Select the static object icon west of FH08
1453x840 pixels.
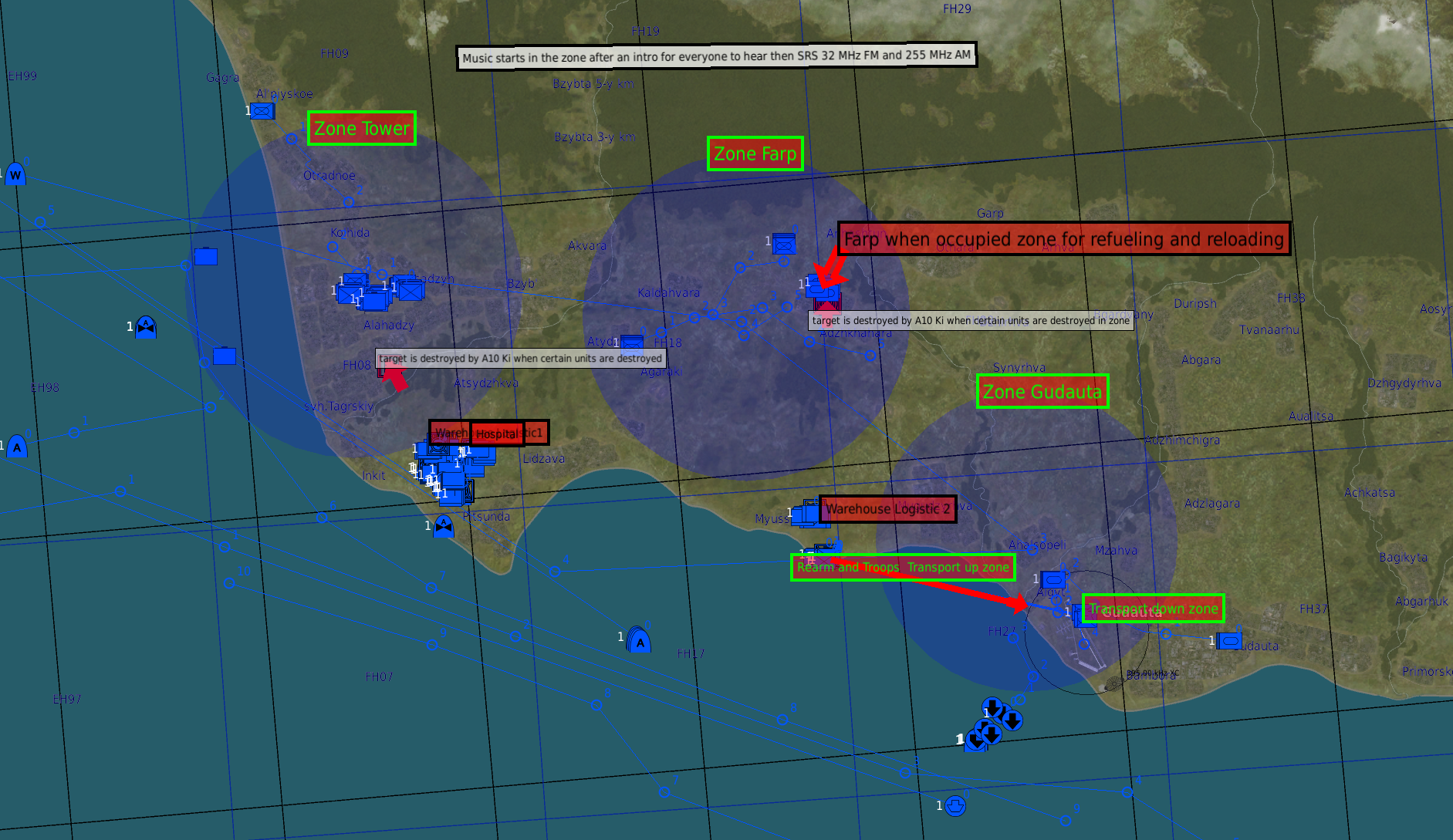point(225,356)
